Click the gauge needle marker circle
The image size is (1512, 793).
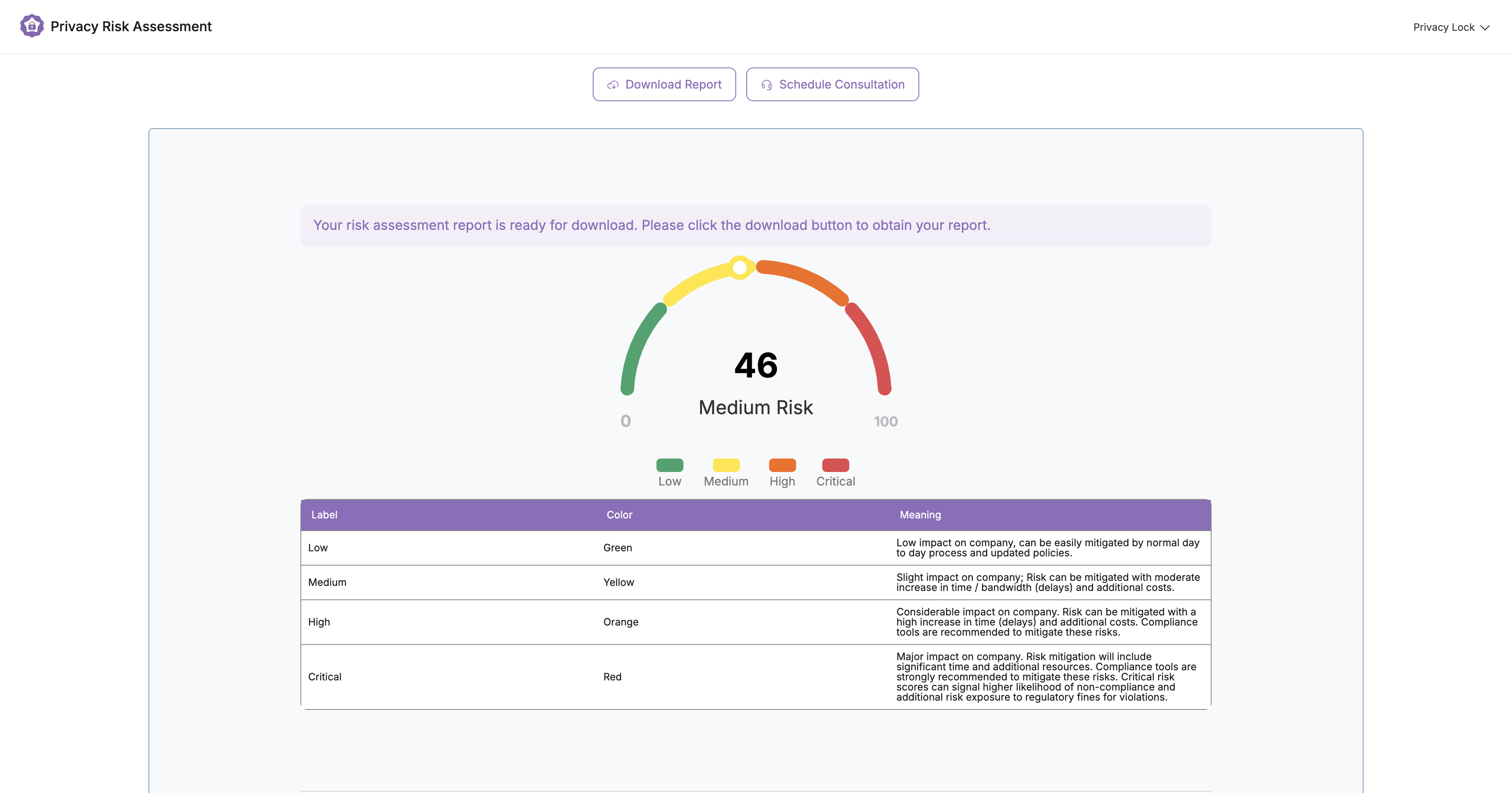pos(740,268)
